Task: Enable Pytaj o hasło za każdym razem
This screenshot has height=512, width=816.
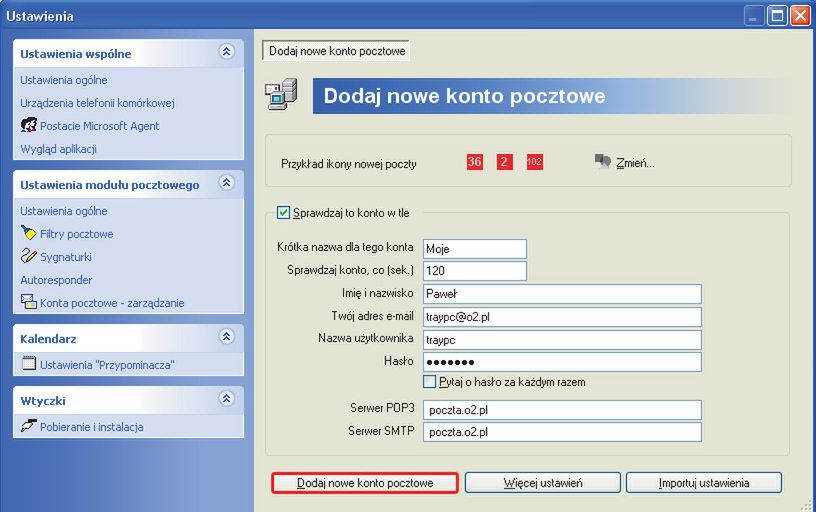Action: click(429, 382)
